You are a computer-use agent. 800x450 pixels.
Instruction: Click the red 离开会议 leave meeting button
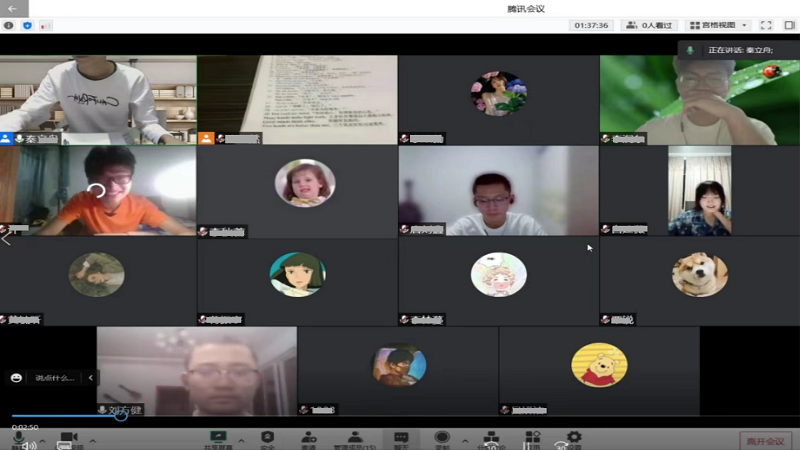(x=765, y=441)
